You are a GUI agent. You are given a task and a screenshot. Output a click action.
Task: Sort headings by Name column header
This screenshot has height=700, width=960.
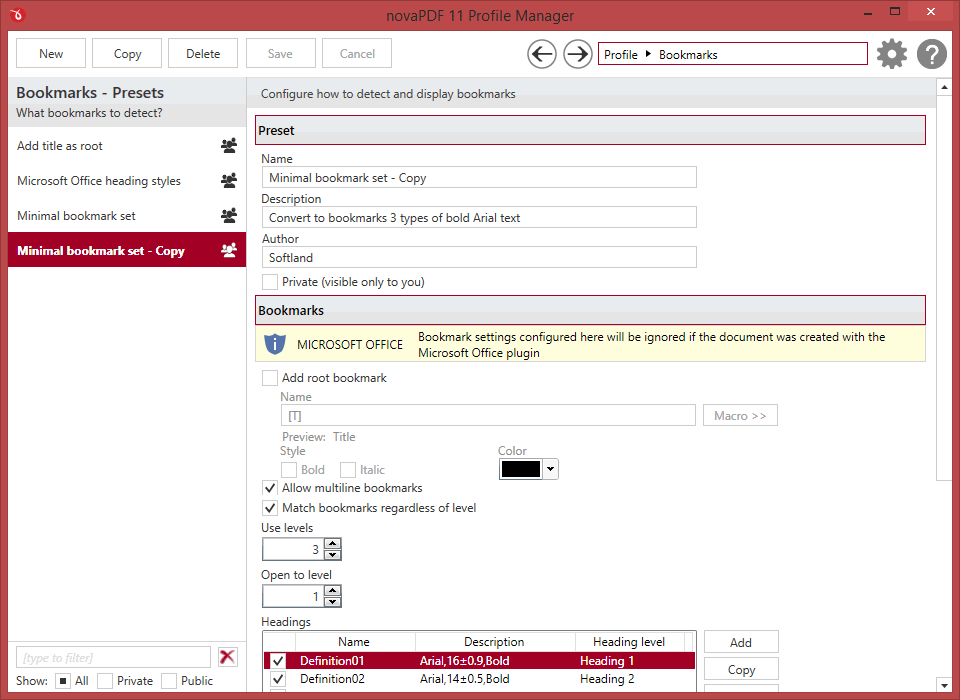(x=354, y=642)
